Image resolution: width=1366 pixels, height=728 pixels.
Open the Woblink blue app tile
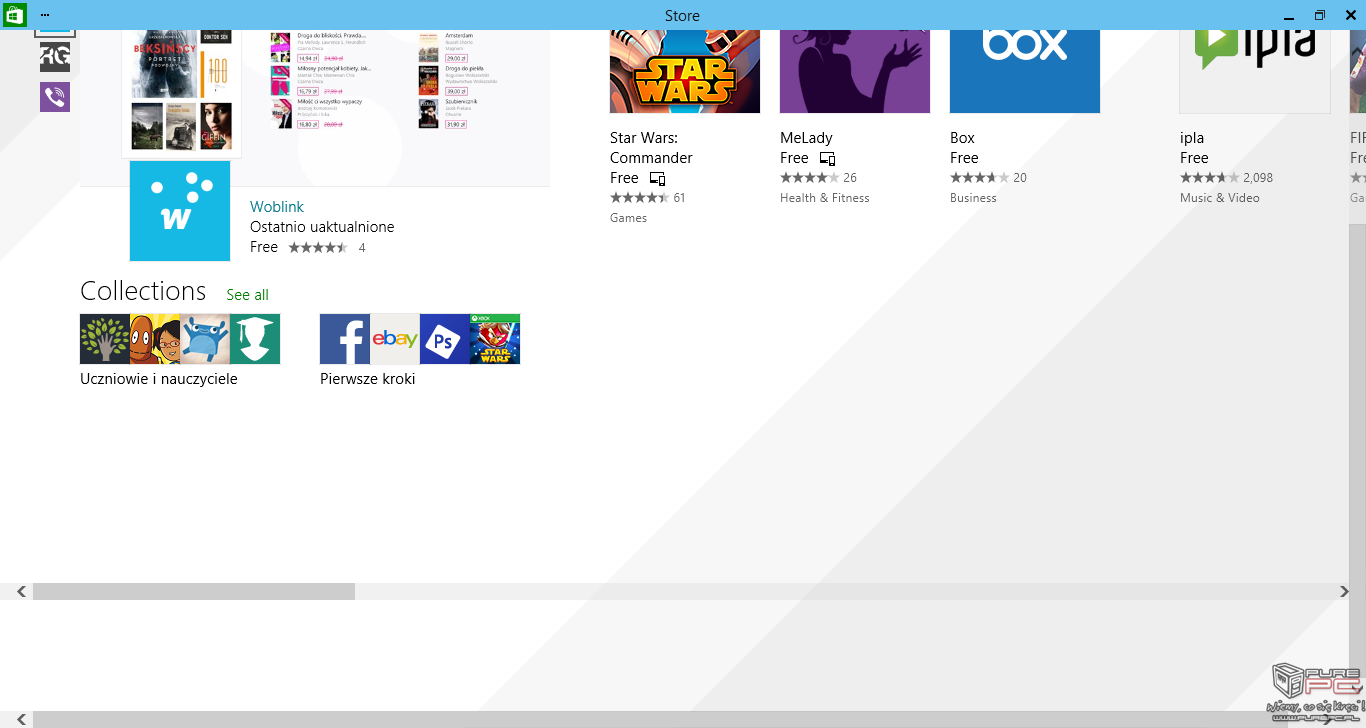point(180,211)
